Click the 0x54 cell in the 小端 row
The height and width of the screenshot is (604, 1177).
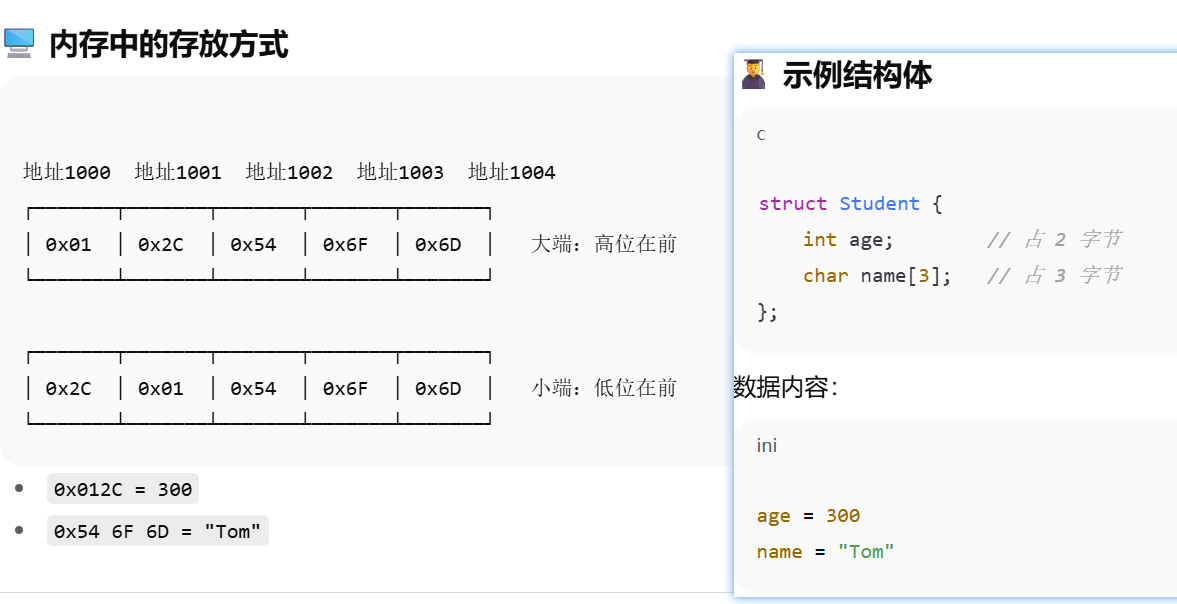[254, 389]
